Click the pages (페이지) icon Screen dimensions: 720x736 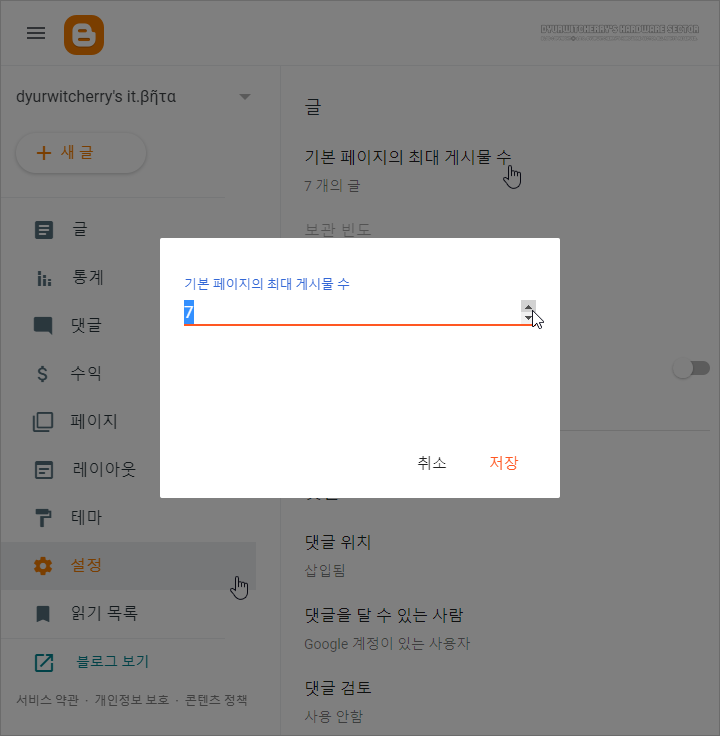(43, 422)
